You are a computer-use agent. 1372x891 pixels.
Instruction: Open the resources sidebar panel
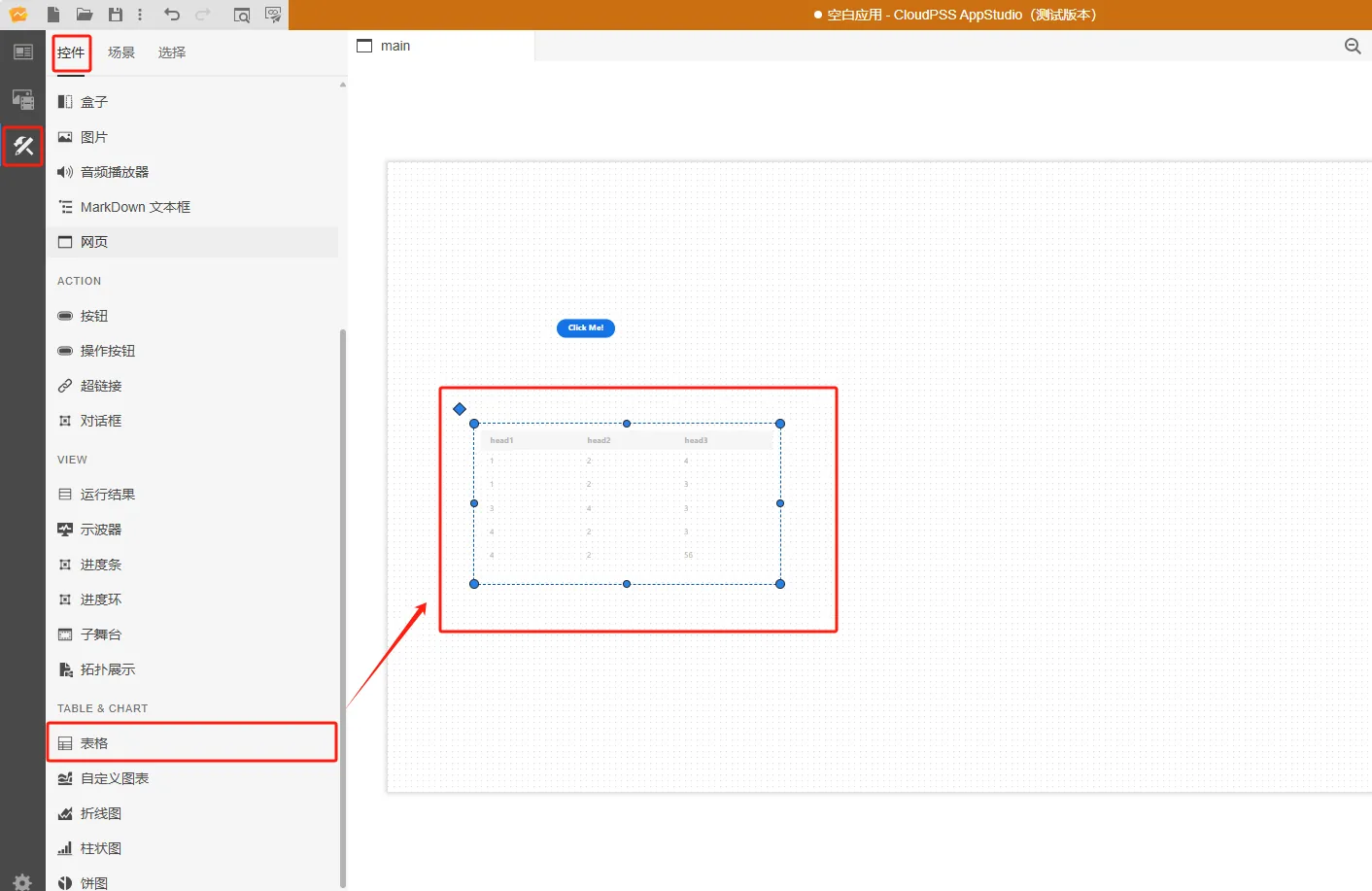click(x=23, y=99)
